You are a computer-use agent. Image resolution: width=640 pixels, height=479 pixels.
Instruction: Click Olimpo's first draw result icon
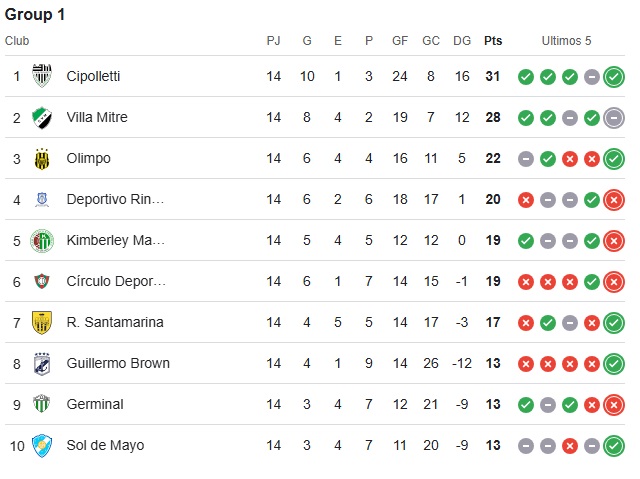point(526,159)
